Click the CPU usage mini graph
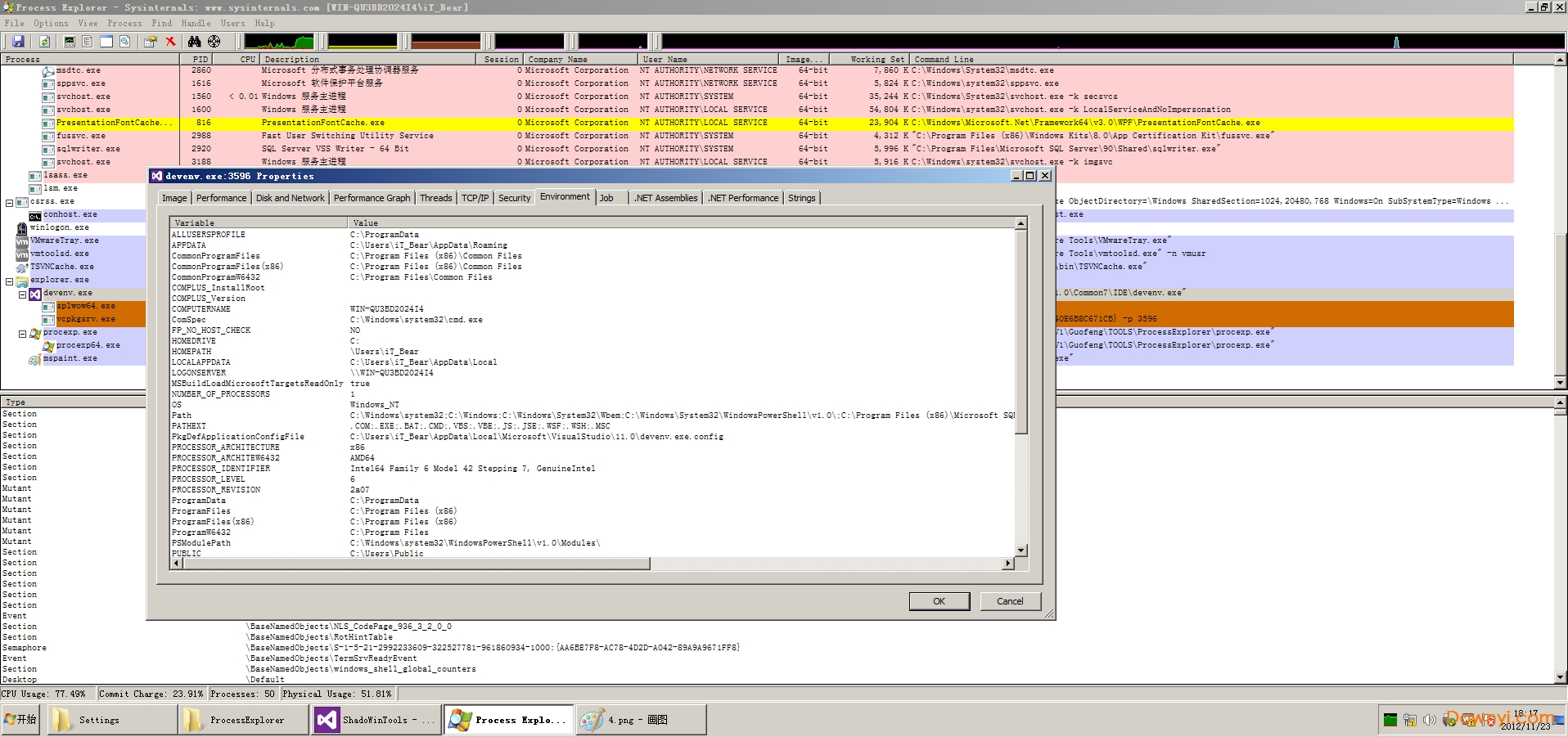This screenshot has width=1568, height=737. pyautogui.click(x=279, y=41)
